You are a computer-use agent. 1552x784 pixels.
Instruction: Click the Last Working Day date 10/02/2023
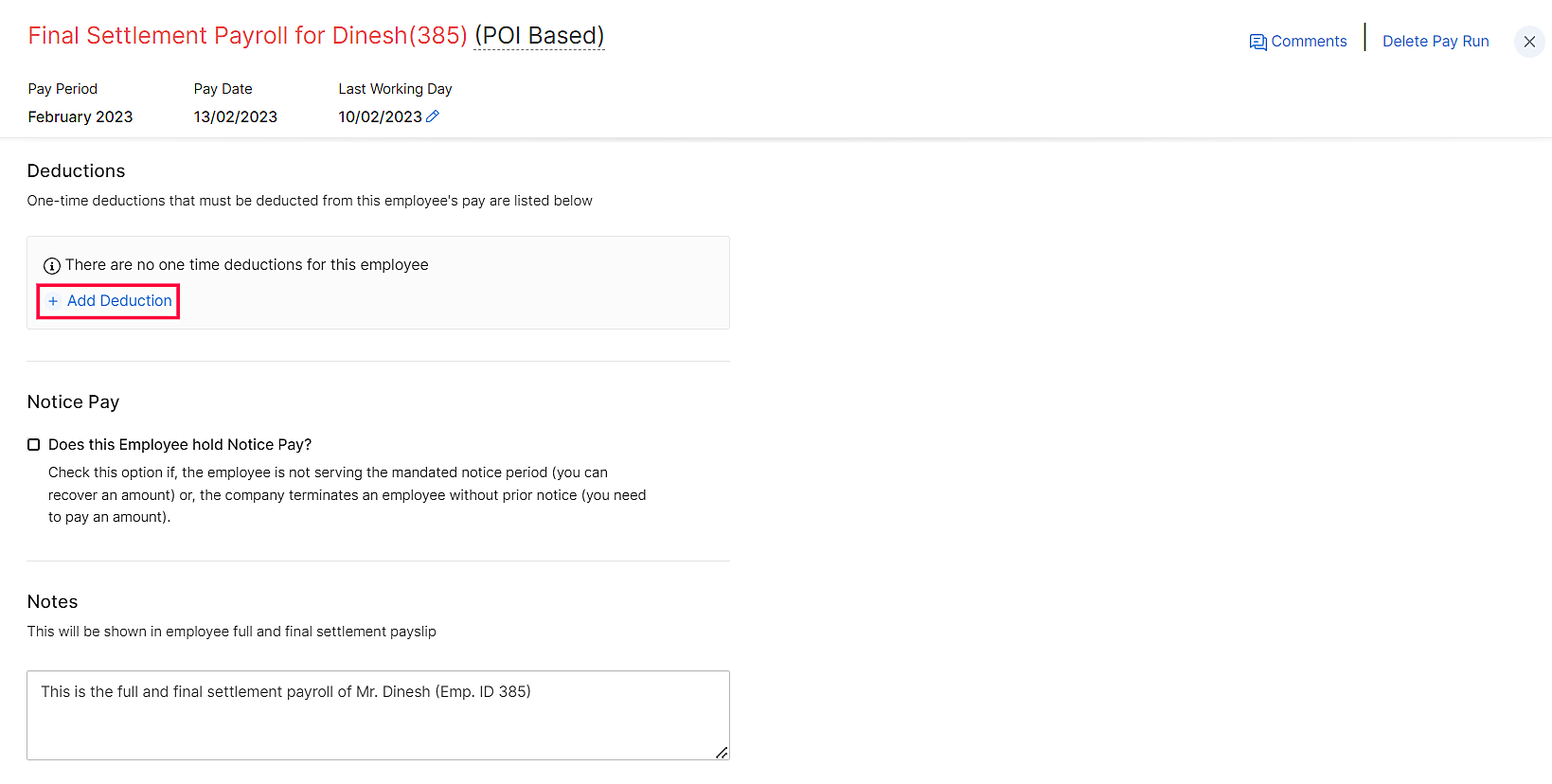click(380, 117)
